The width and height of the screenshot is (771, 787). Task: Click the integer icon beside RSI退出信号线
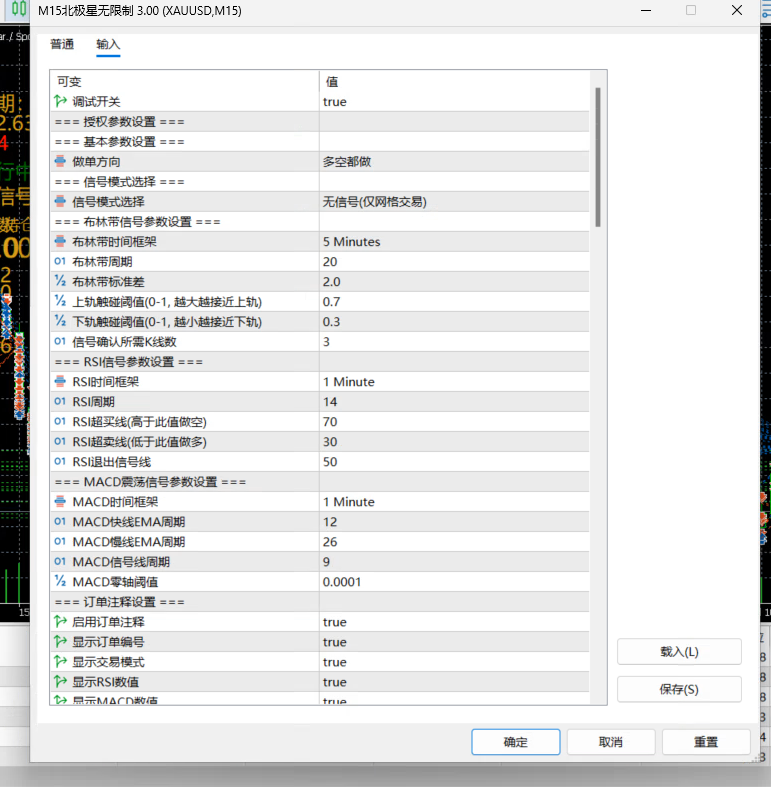60,462
